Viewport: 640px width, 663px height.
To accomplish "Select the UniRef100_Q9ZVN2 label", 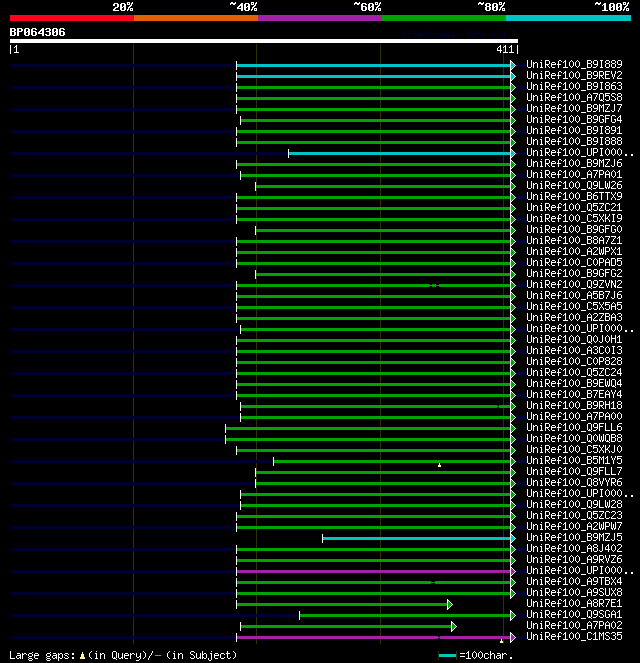I will [x=574, y=284].
